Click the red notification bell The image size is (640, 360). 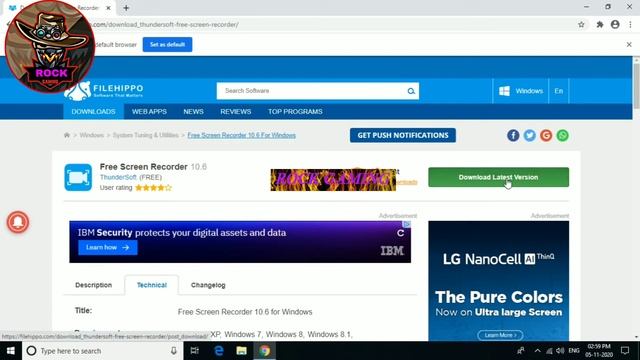18,222
